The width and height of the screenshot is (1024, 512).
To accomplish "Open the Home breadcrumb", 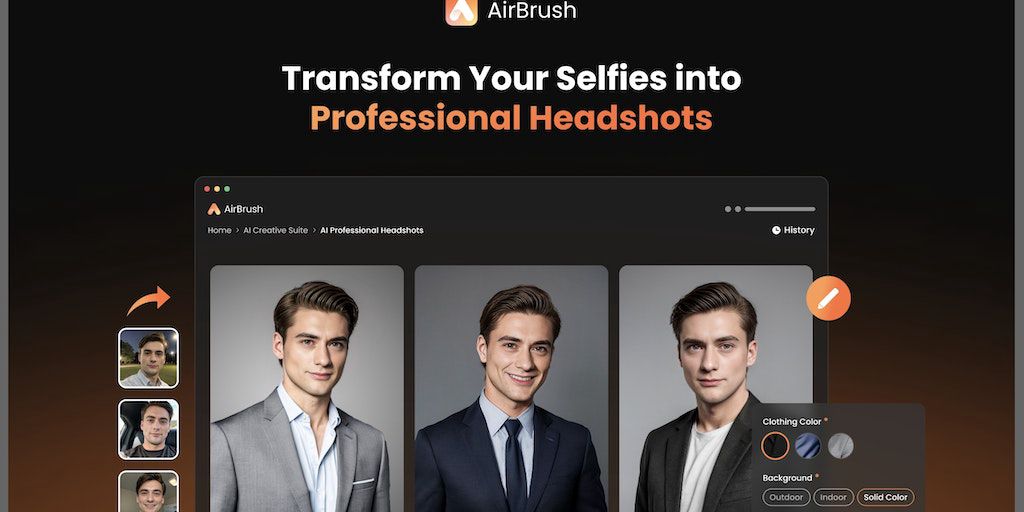I will (219, 231).
